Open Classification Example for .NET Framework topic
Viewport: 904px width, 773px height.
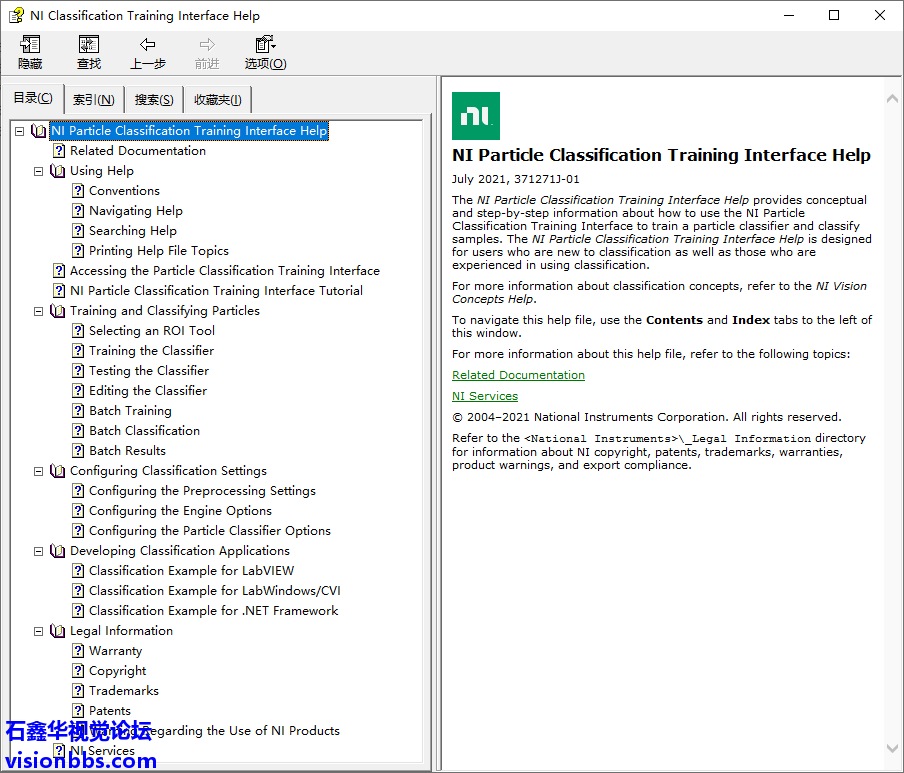click(213, 611)
